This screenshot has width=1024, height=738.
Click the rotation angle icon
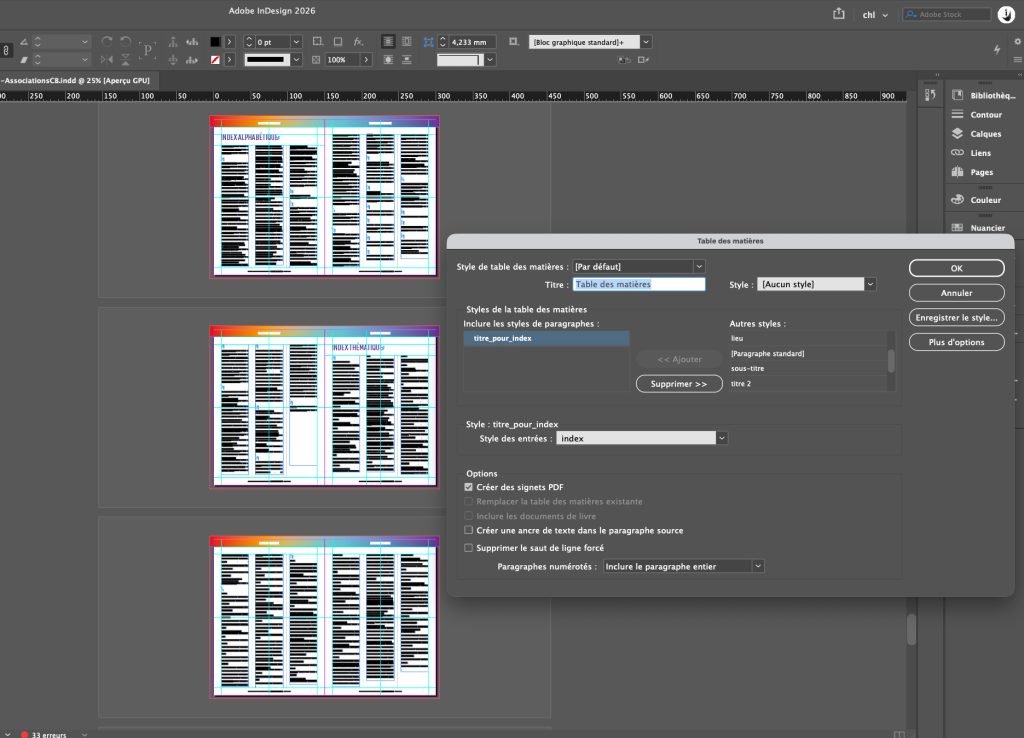pos(24,41)
